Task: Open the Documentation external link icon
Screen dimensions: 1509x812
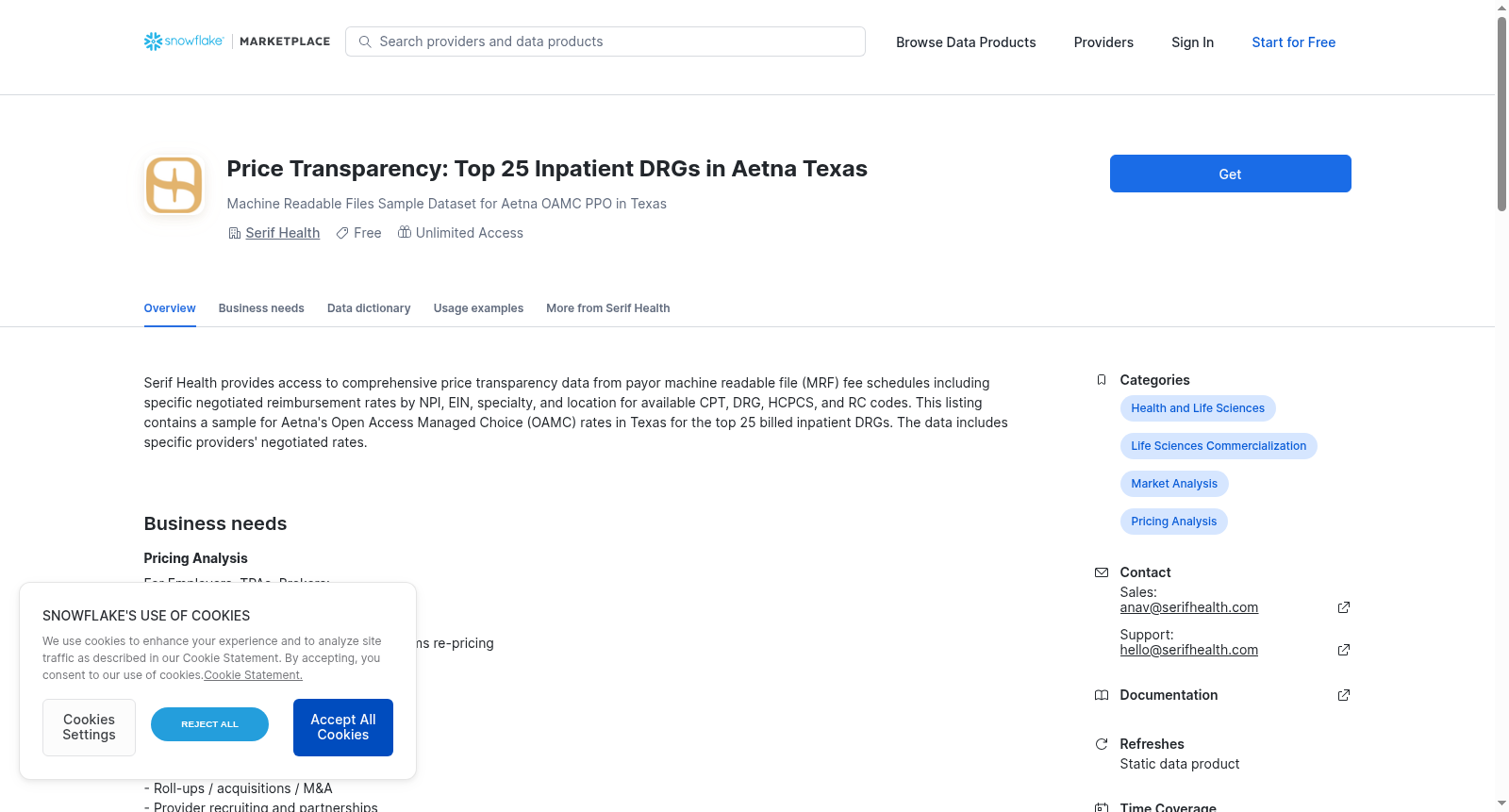Action: [1344, 695]
